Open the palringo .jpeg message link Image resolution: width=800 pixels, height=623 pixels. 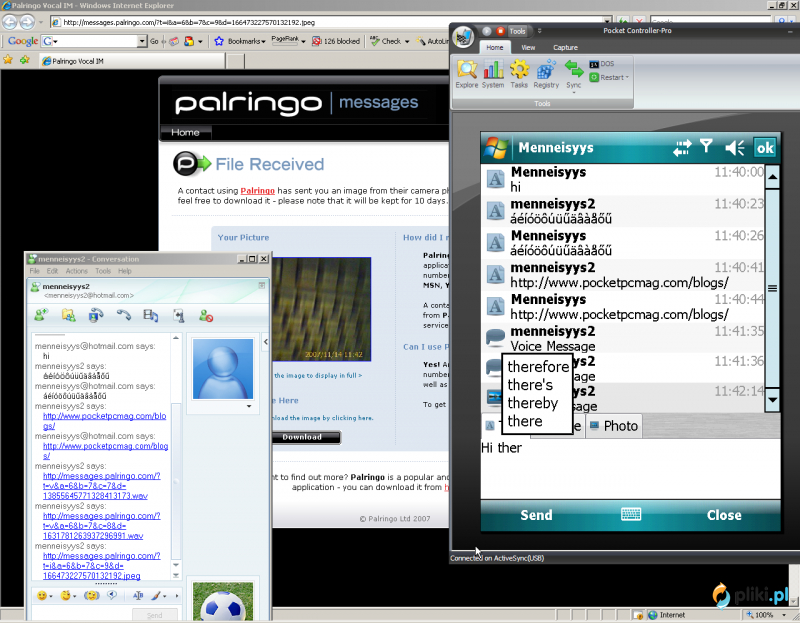(x=102, y=565)
